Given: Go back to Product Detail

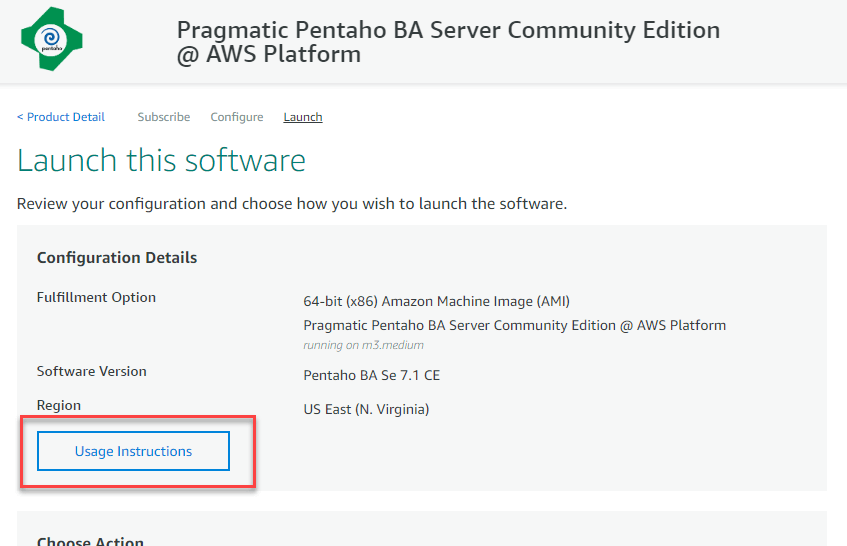Looking at the screenshot, I should tap(61, 117).
